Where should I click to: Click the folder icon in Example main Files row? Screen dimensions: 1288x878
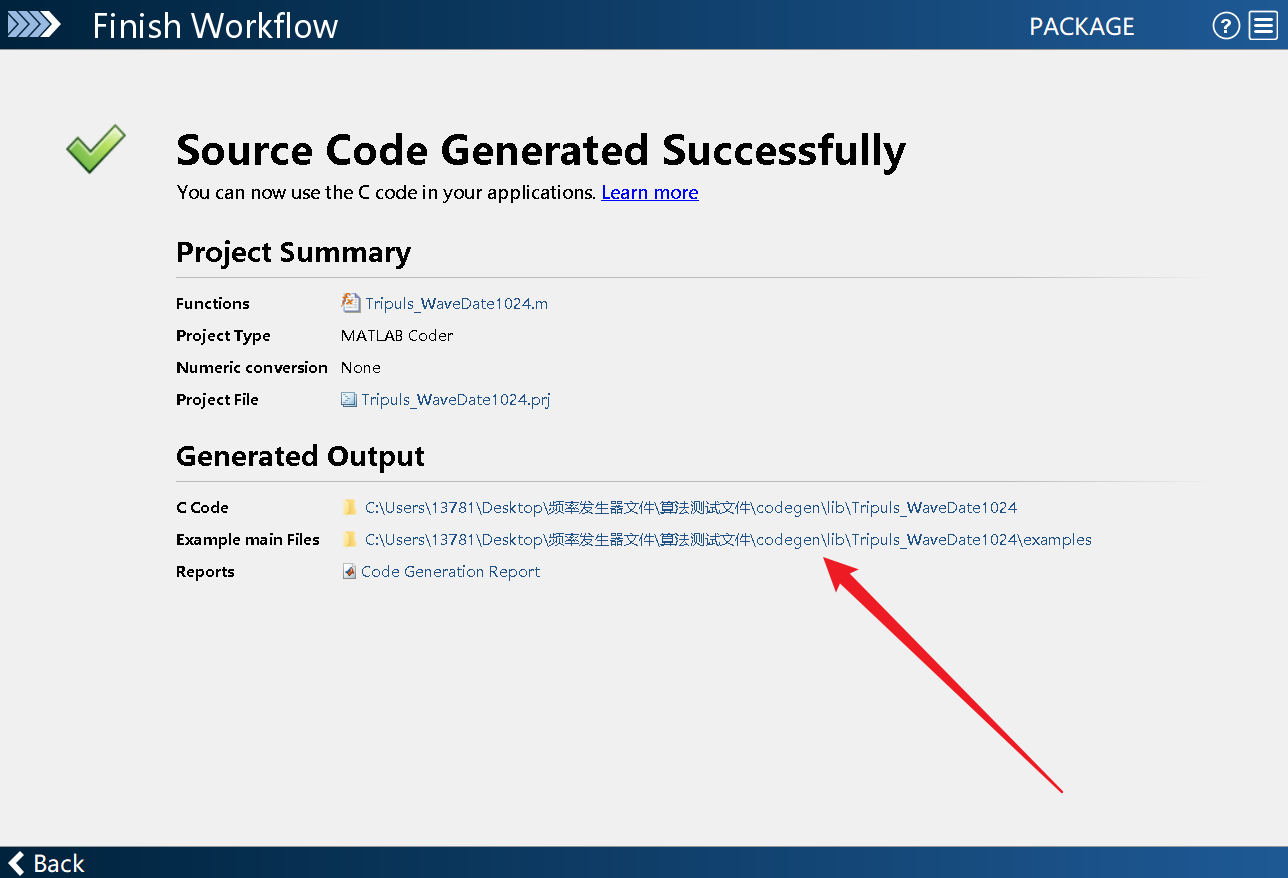(x=349, y=539)
